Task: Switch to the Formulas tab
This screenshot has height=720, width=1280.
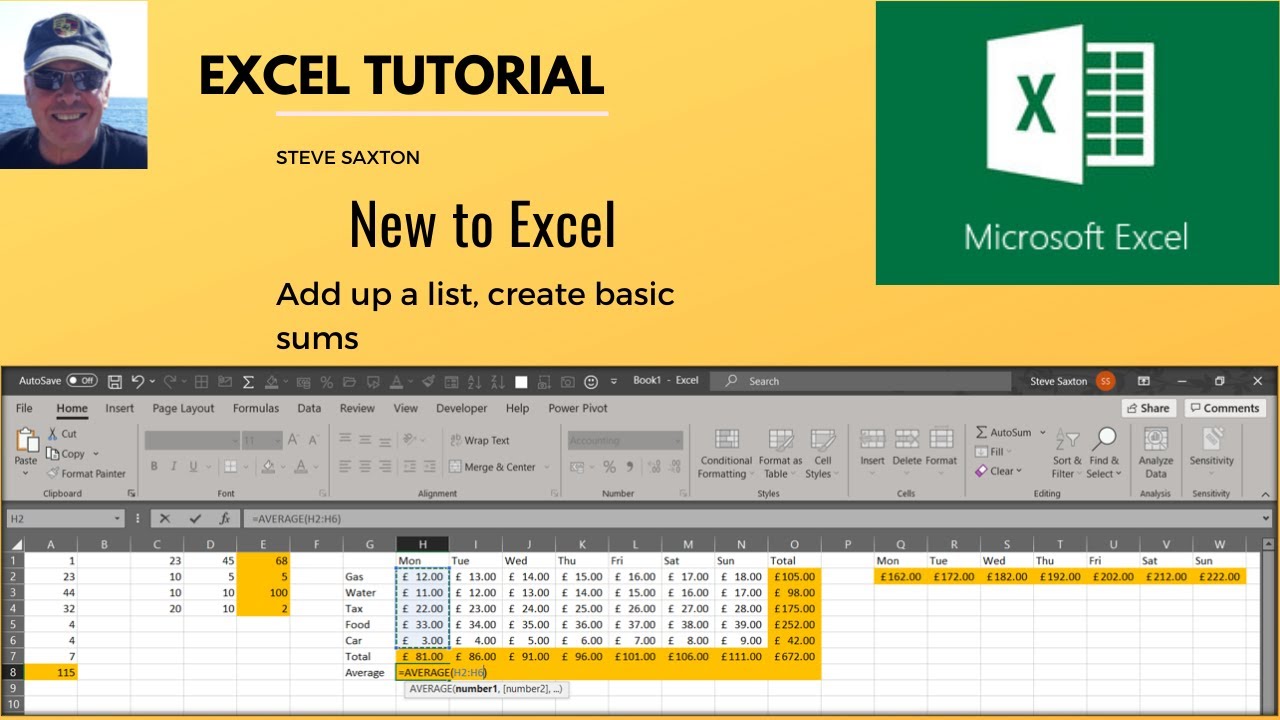Action: [256, 408]
